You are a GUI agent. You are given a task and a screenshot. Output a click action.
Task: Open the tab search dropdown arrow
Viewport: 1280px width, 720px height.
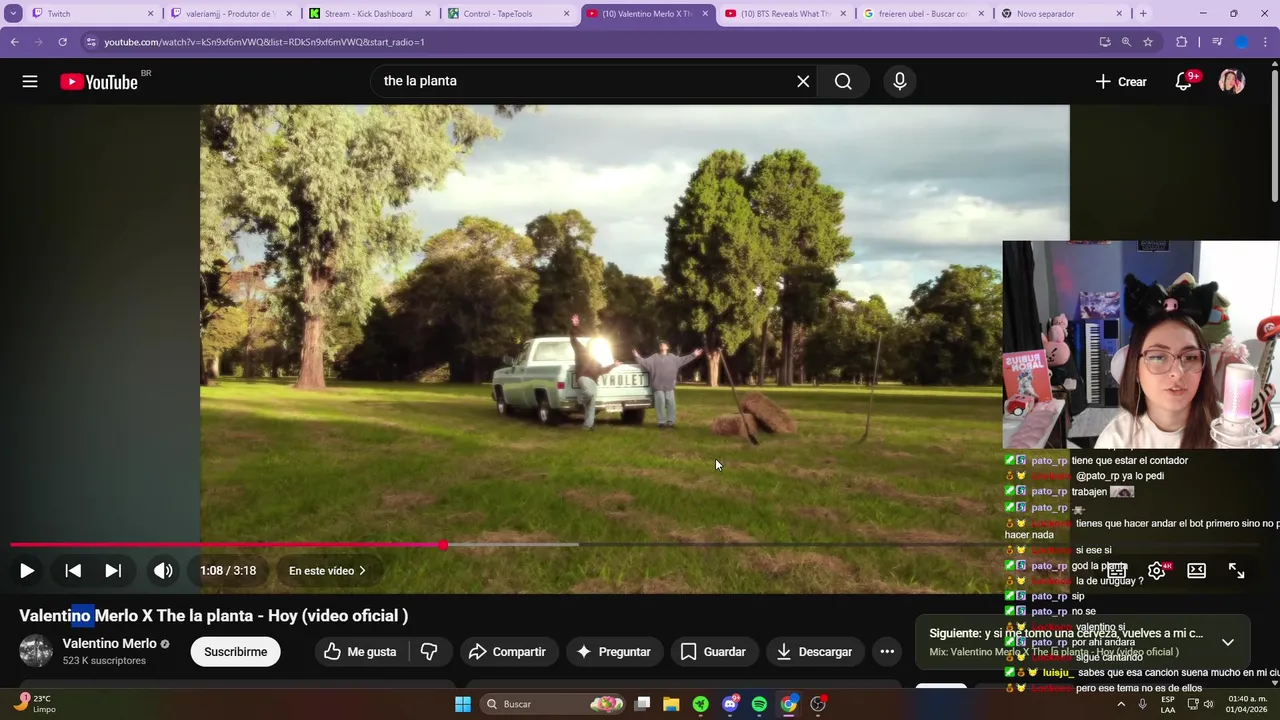tap(14, 14)
